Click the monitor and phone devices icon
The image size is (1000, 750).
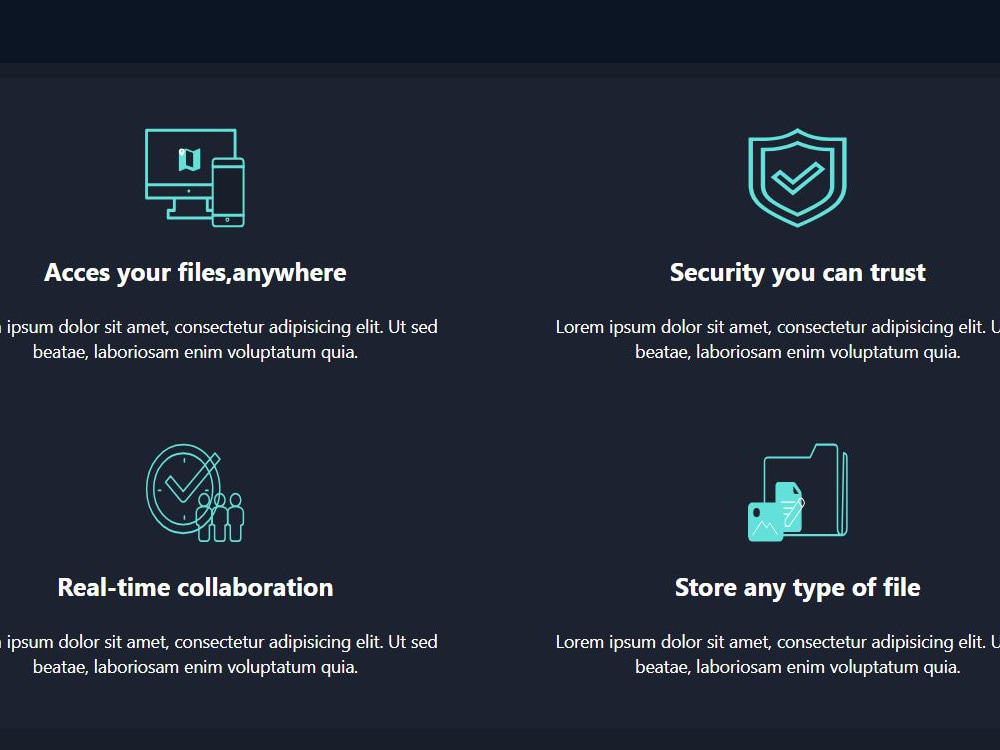[195, 178]
